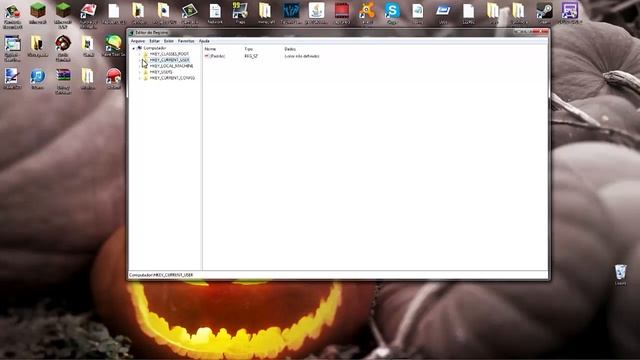Image resolution: width=640 pixels, height=360 pixels.
Task: Launch the red helmet desktop shortcut
Action: pyautogui.click(x=113, y=76)
